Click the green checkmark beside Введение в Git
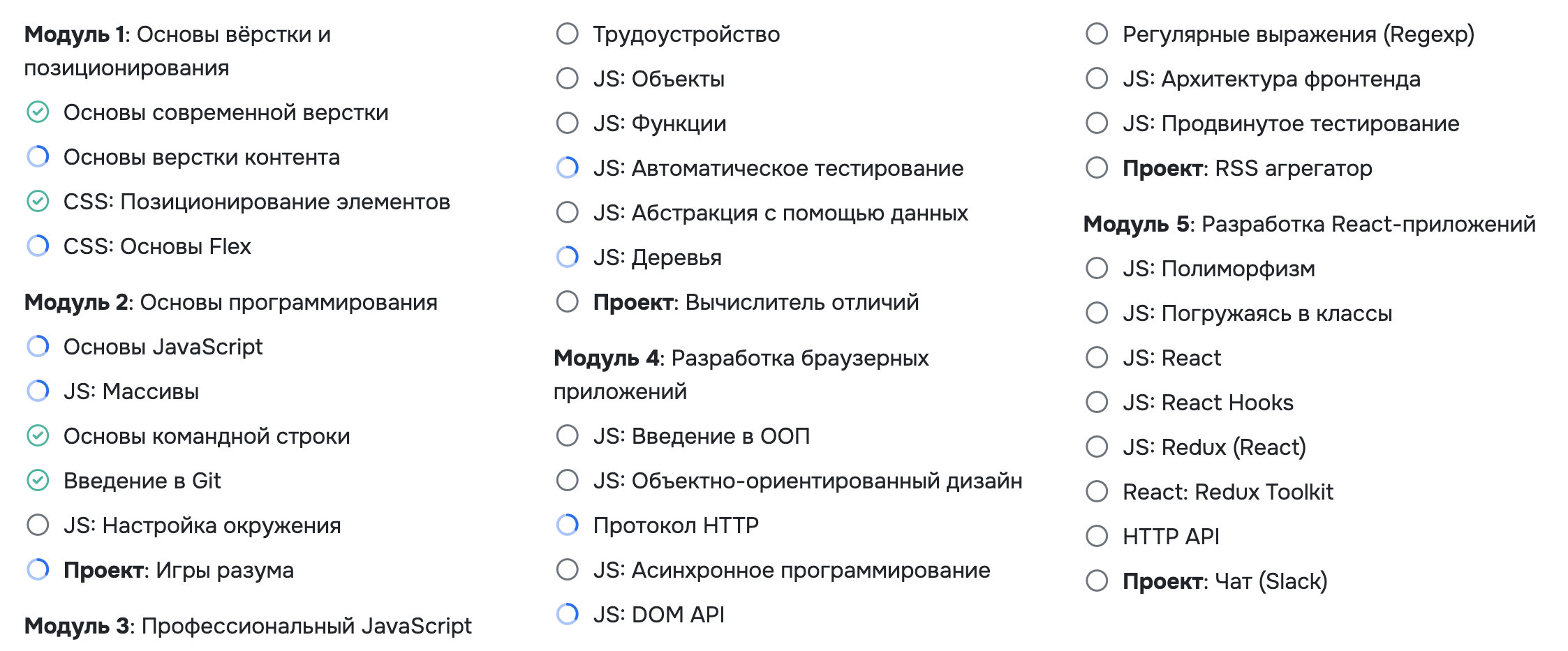The height and width of the screenshot is (651, 1568). click(x=38, y=481)
